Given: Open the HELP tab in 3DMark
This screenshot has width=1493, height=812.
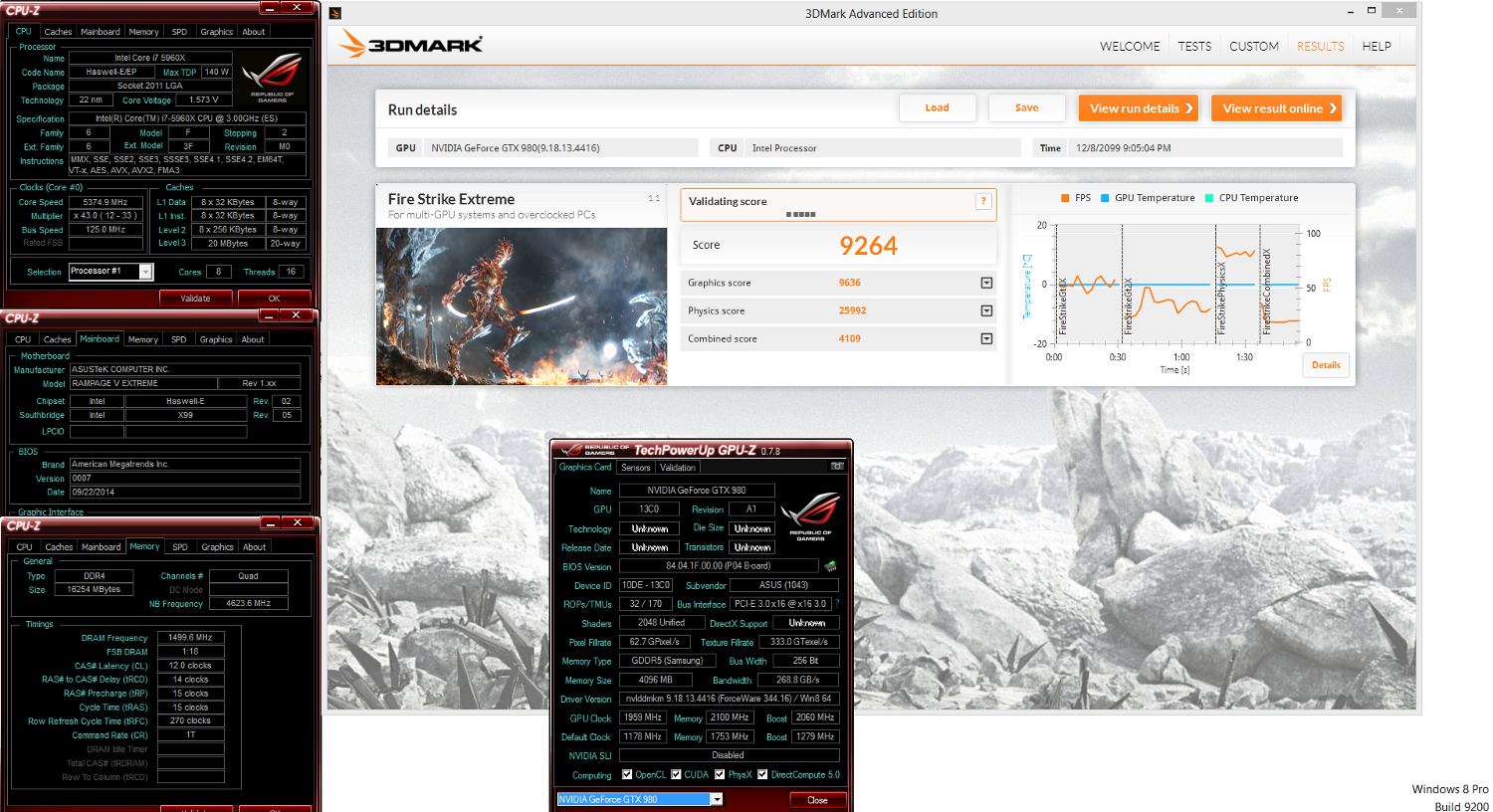Looking at the screenshot, I should pos(1377,46).
